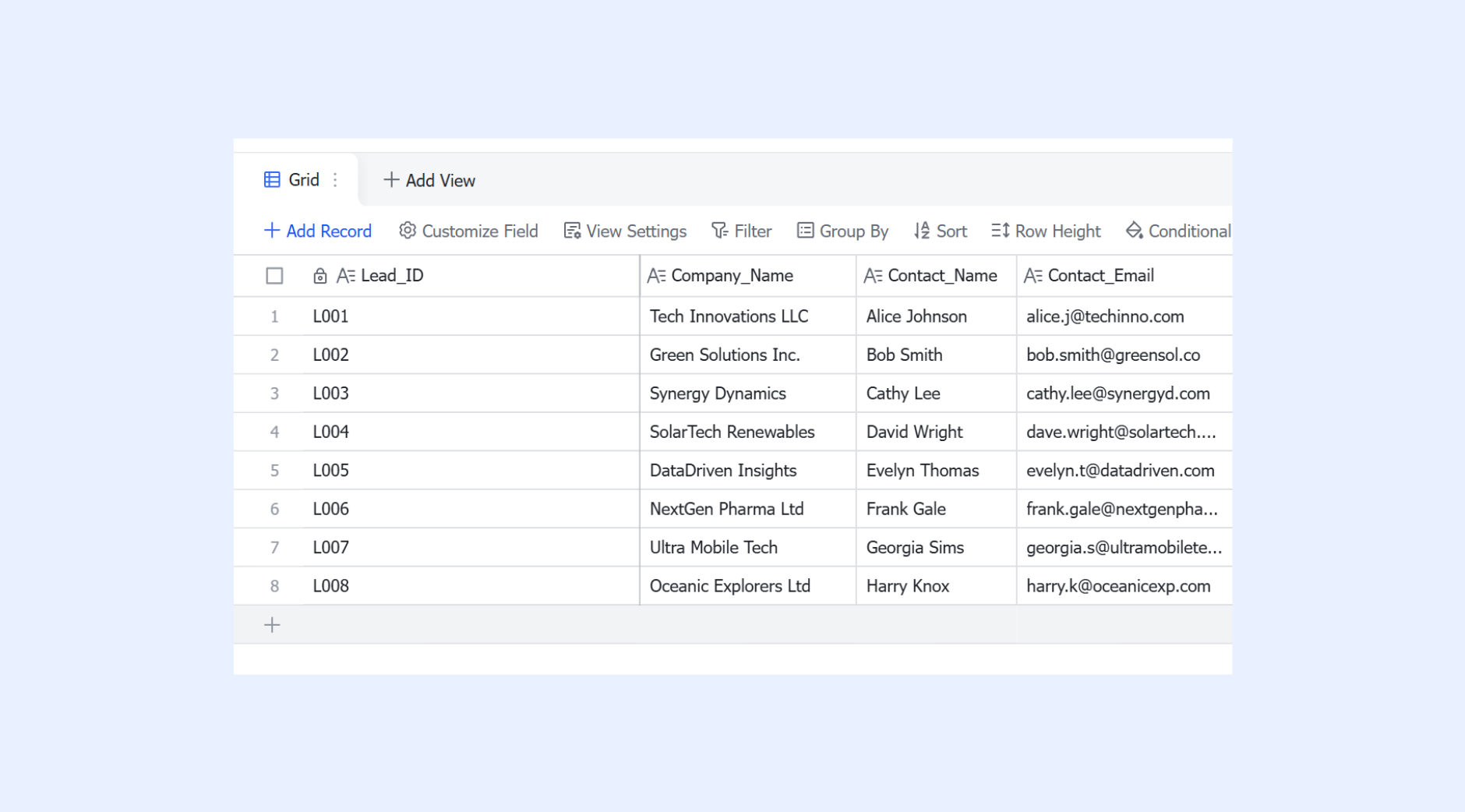This screenshot has width=1465, height=812.
Task: Click the Add Record label
Action: [x=329, y=231]
